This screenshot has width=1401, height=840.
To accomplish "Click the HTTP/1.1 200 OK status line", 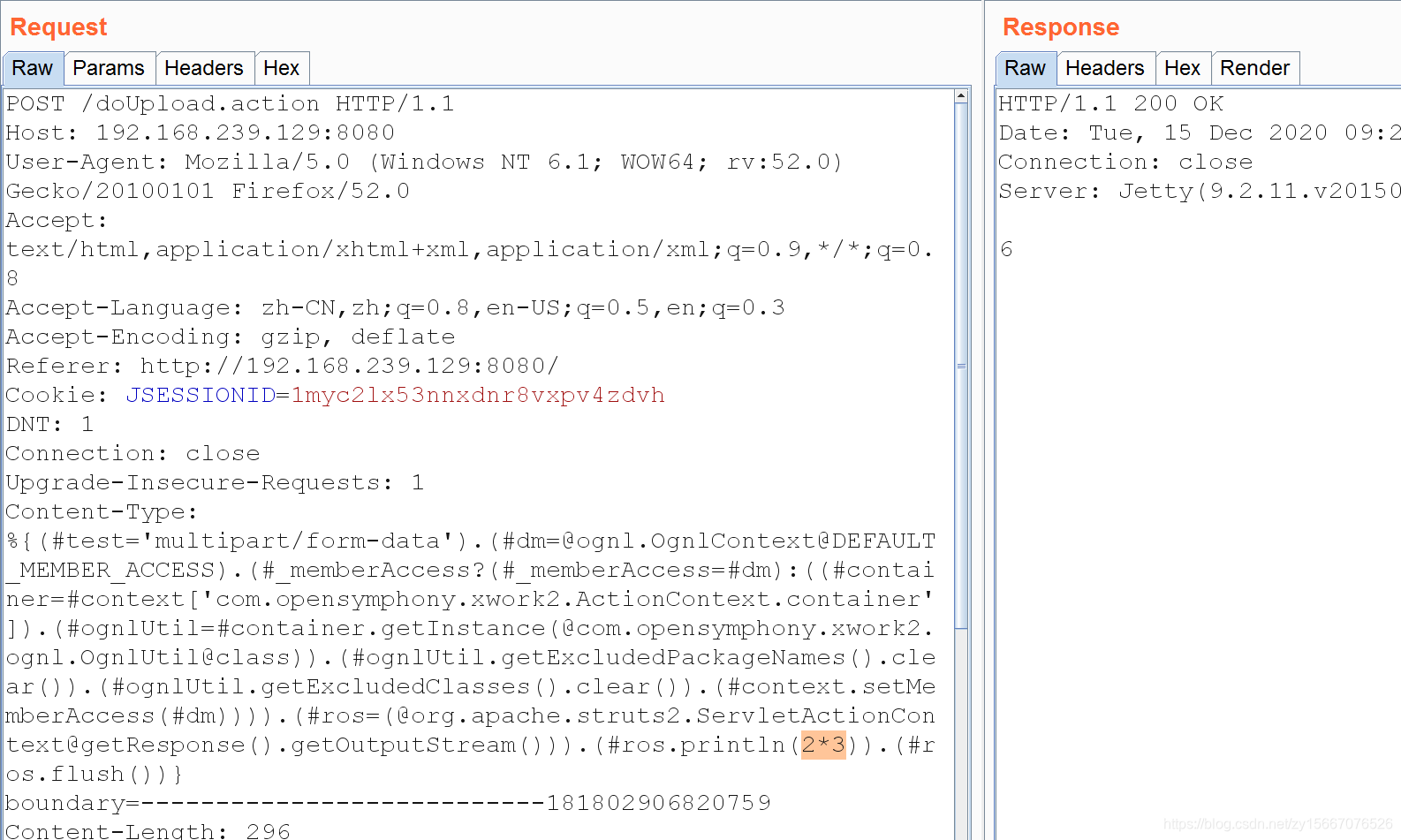I will tap(1110, 103).
